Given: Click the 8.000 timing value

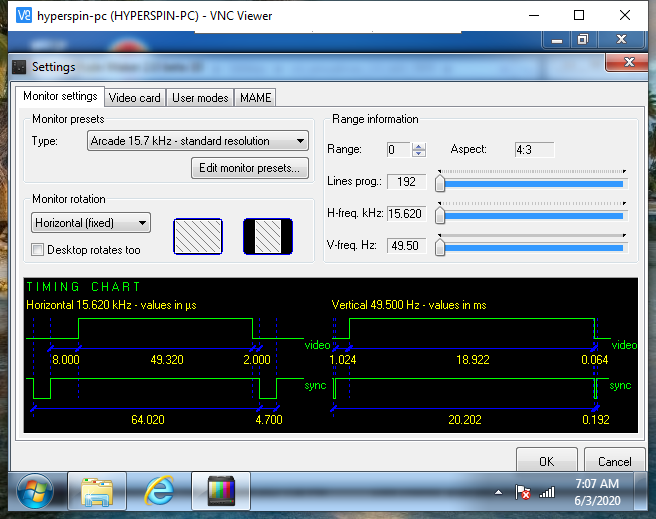Looking at the screenshot, I should (66, 360).
